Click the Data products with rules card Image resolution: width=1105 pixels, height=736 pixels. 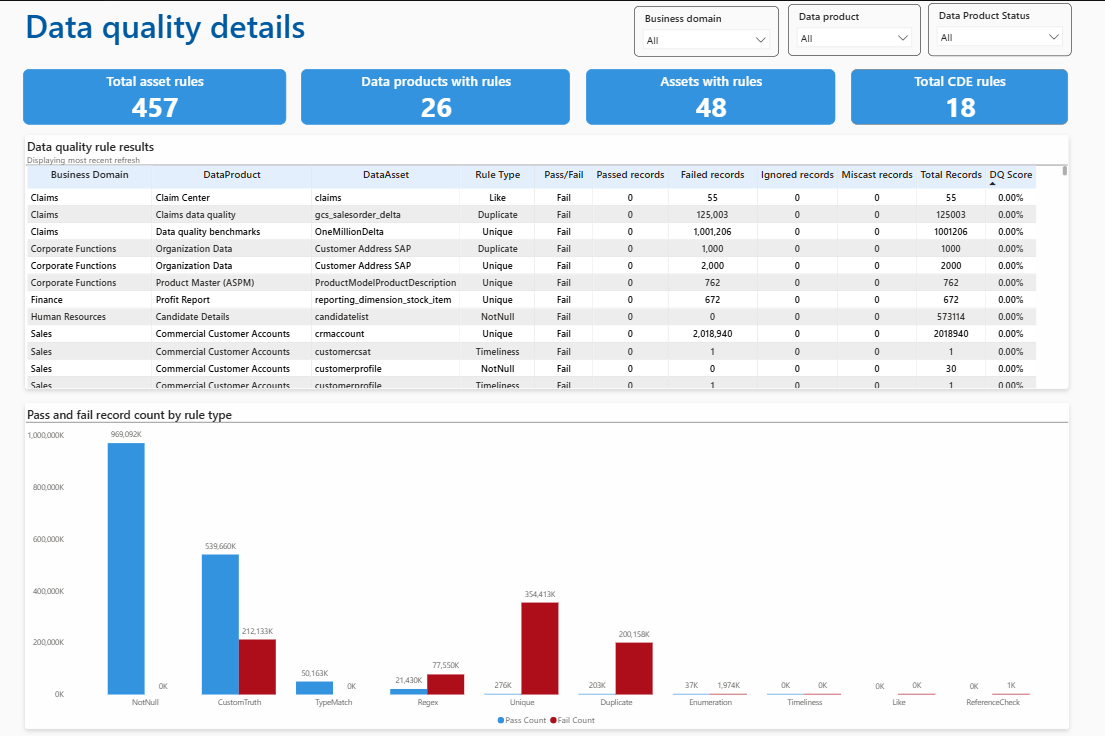tap(436, 97)
